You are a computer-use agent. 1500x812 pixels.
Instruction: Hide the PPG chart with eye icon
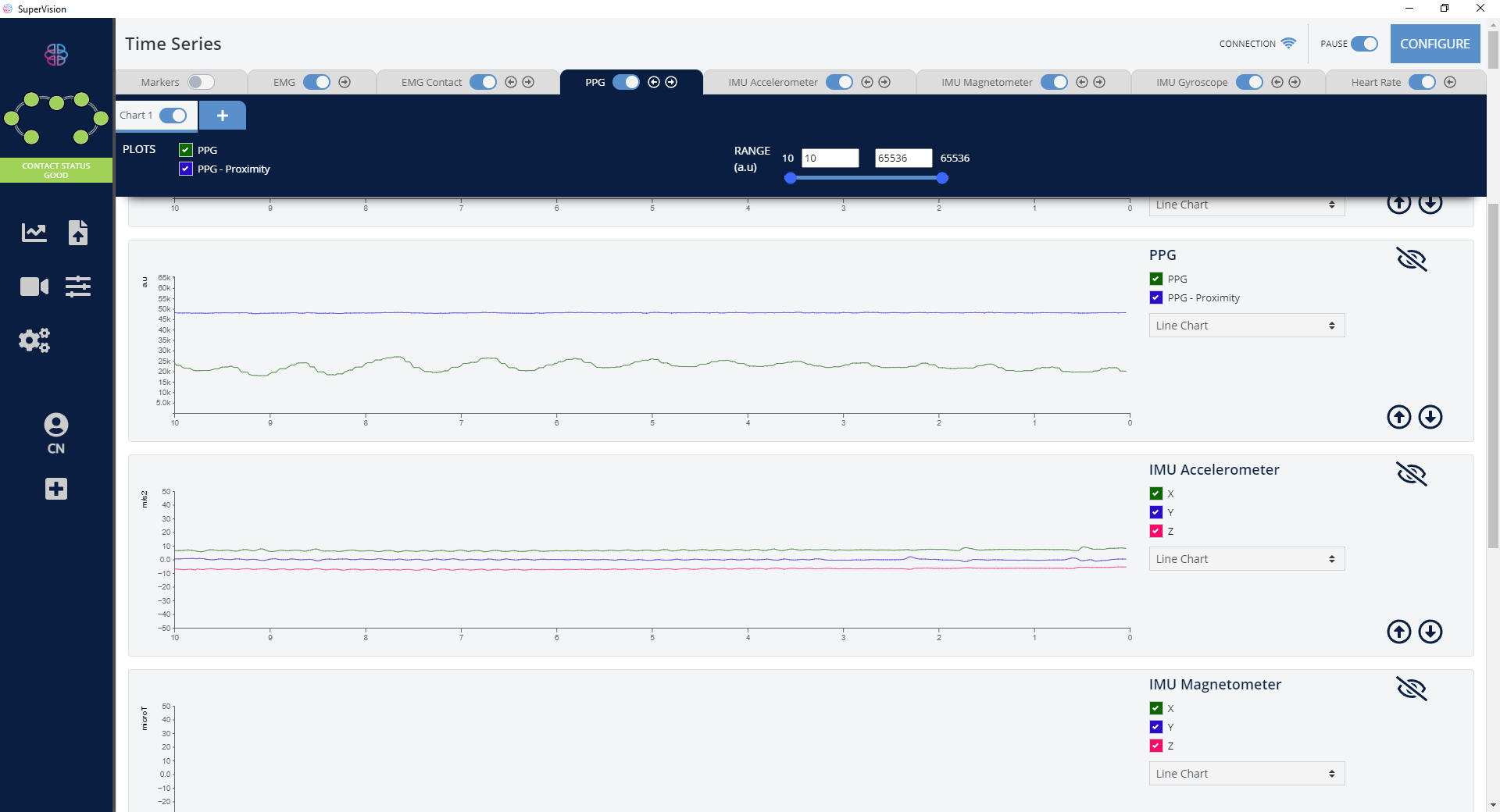[1411, 259]
